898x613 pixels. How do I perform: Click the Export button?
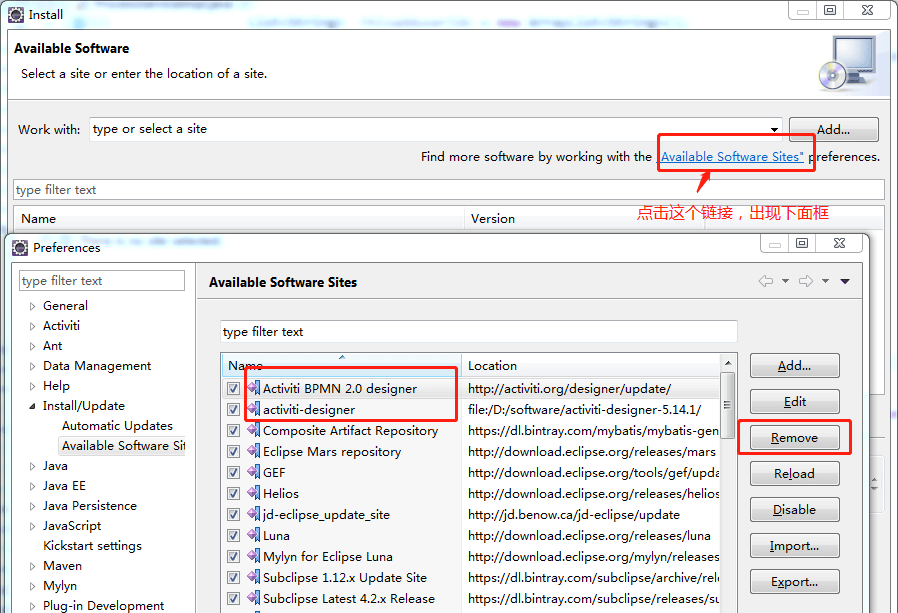[x=794, y=581]
